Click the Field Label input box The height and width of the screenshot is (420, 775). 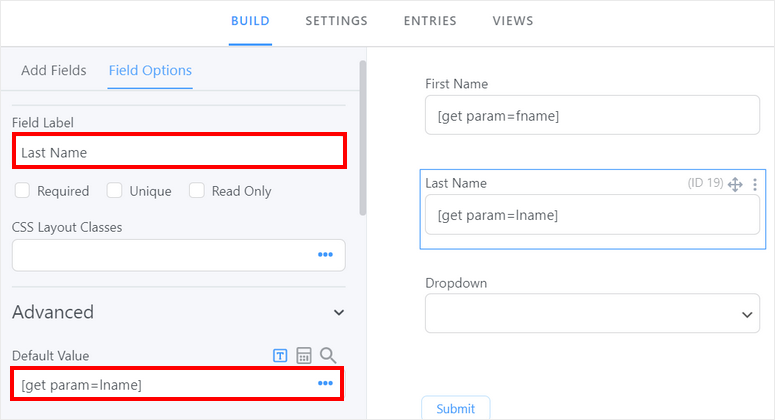[x=180, y=152]
